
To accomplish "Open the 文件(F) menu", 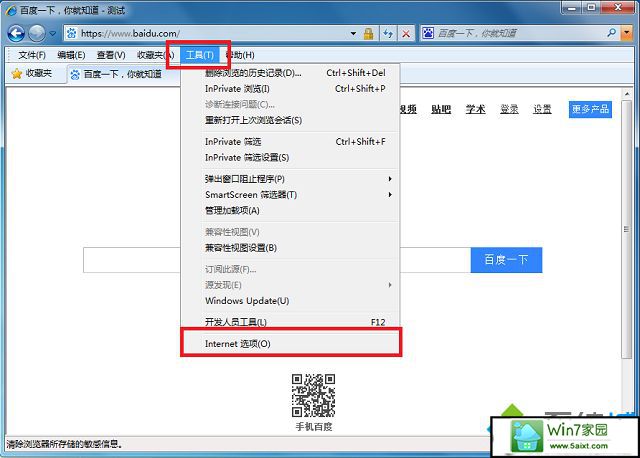I will (32, 55).
